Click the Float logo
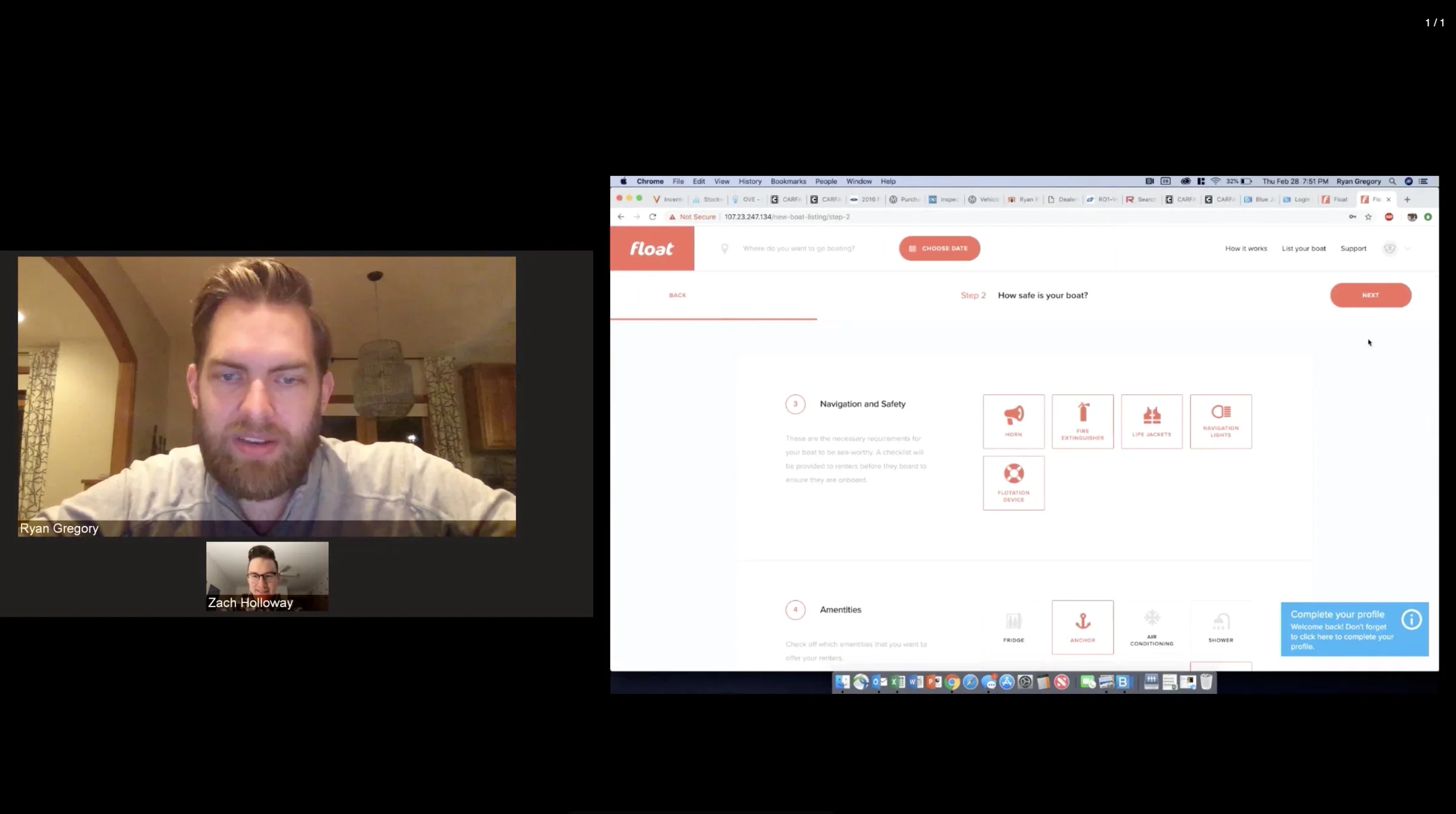The width and height of the screenshot is (1456, 814). pyautogui.click(x=652, y=249)
